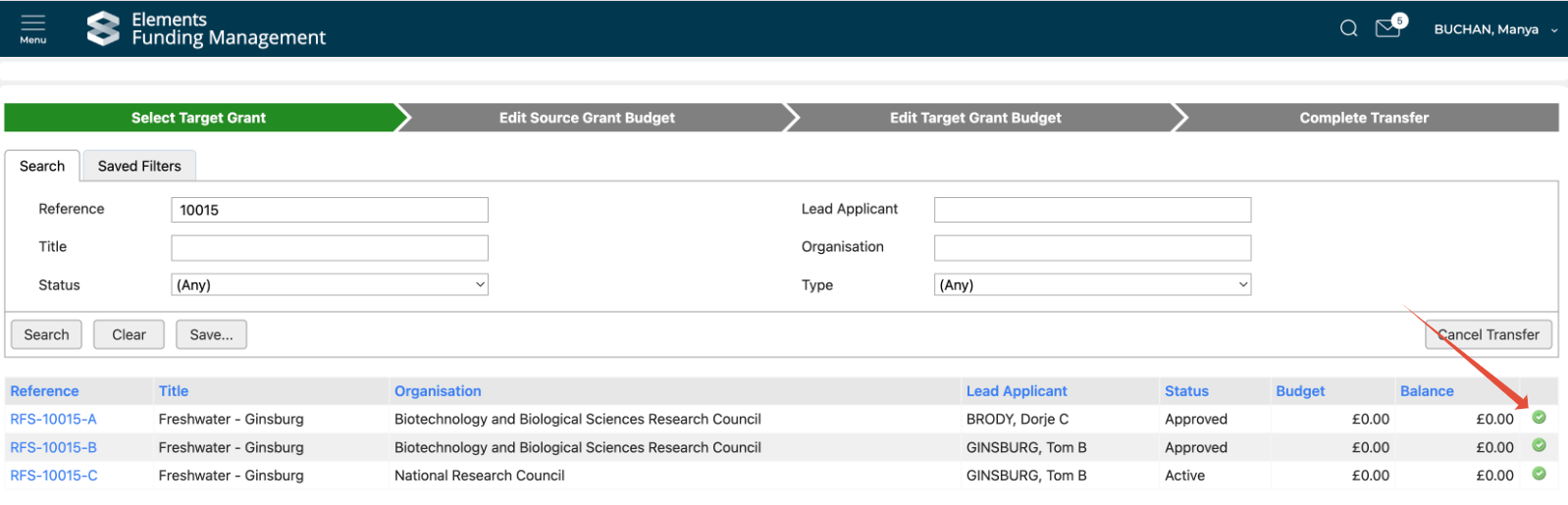Click the Clear button
Screen dimensions: 1568x505
pyautogui.click(x=129, y=334)
